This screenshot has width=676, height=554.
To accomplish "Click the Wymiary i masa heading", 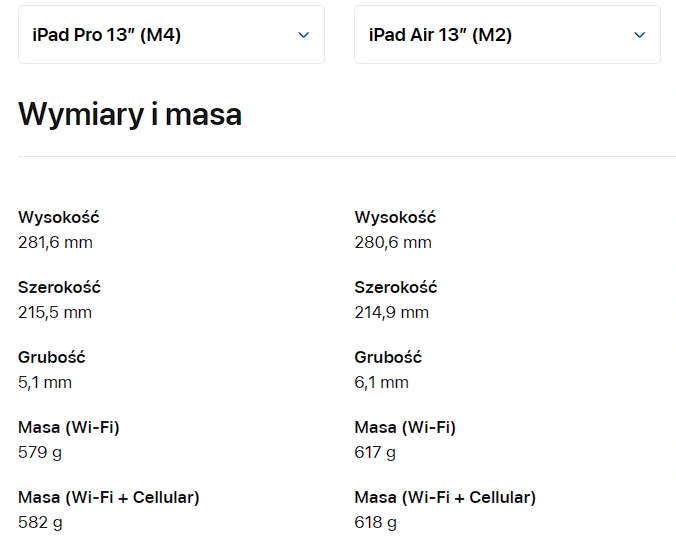I will pos(130,115).
